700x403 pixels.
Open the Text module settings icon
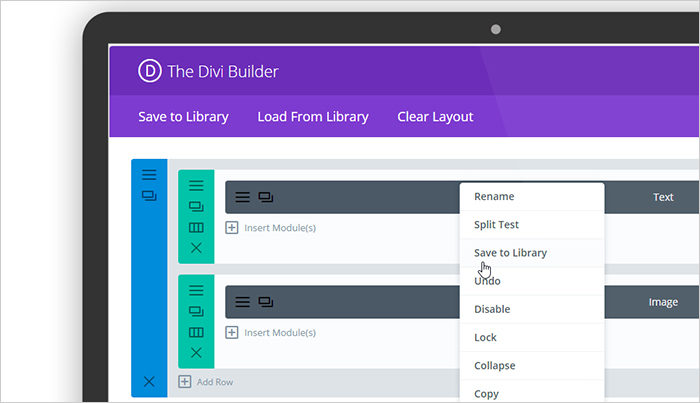tap(242, 197)
